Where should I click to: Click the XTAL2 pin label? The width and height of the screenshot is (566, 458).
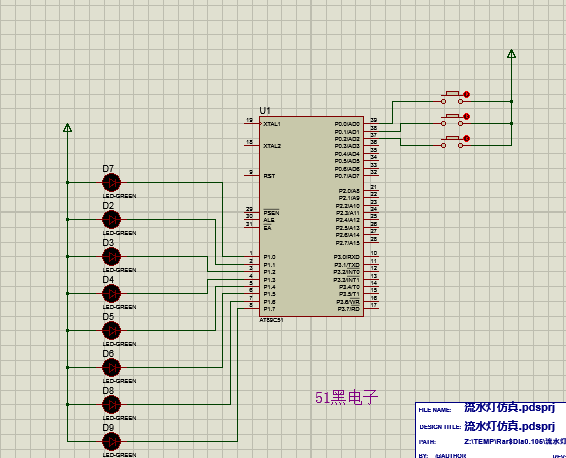point(272,146)
